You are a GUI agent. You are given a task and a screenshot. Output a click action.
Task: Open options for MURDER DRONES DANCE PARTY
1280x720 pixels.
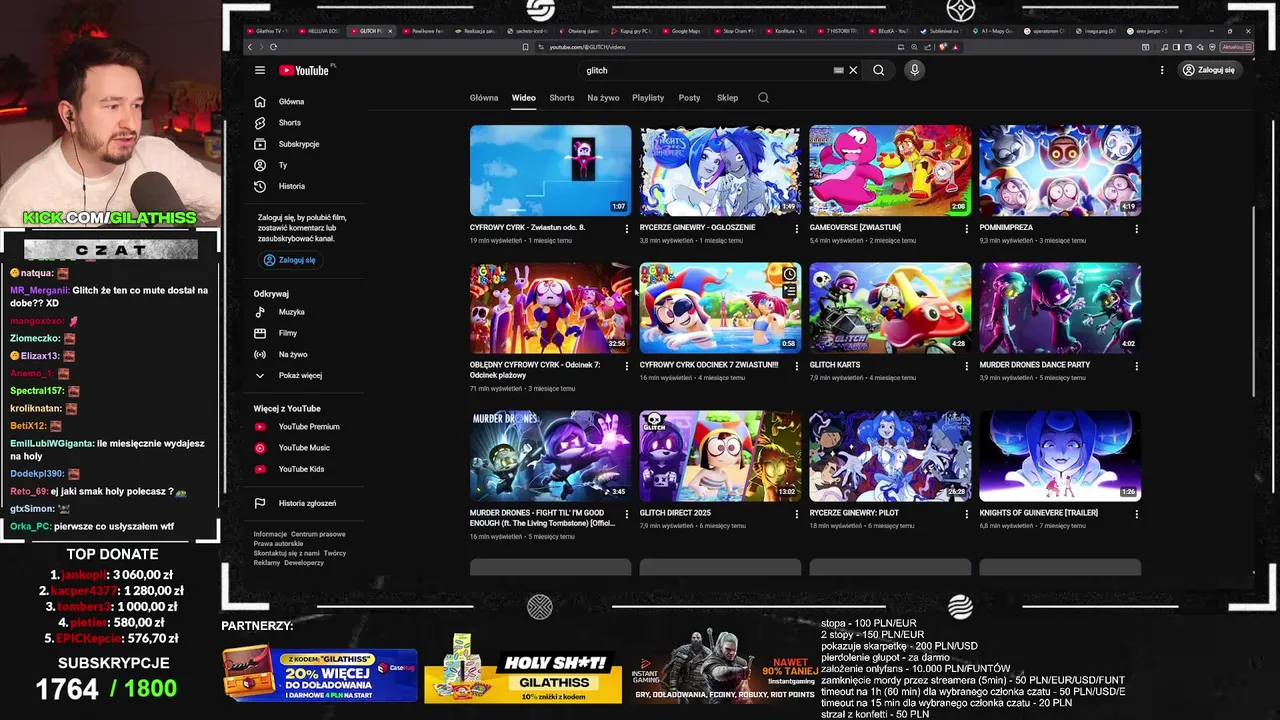(1136, 366)
